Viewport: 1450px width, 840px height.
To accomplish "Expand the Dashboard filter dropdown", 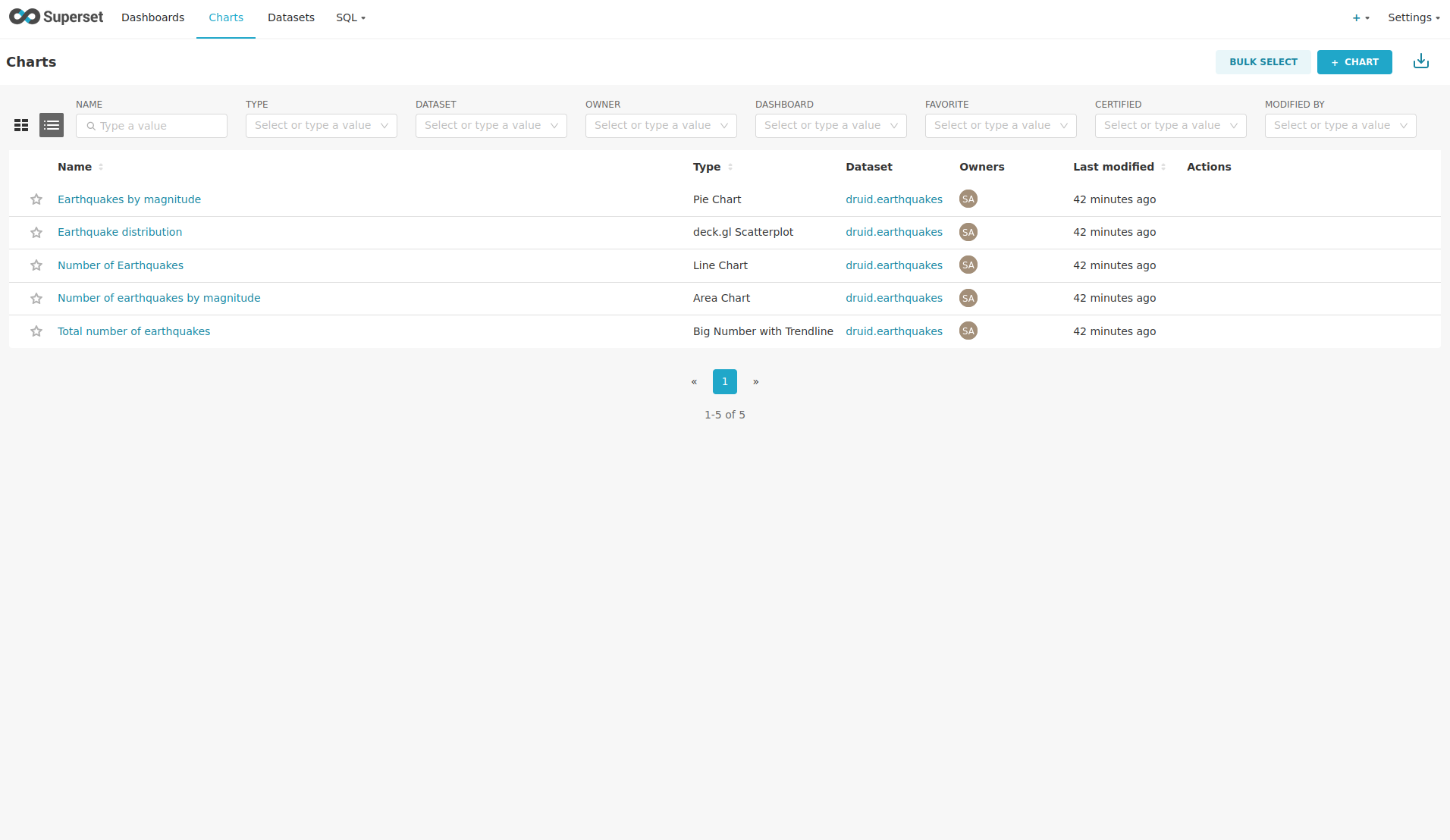I will (x=830, y=126).
